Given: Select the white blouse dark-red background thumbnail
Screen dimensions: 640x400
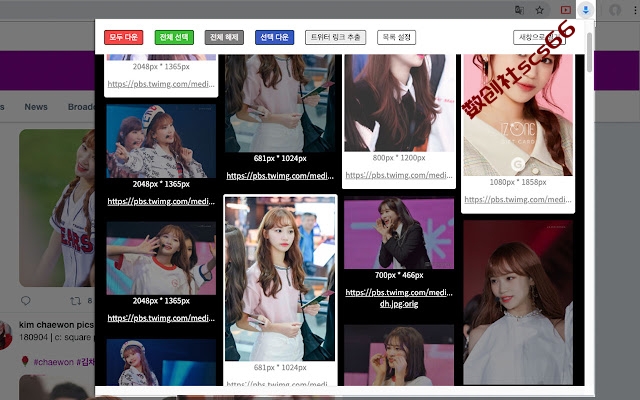Looking at the screenshot, I should [518, 302].
